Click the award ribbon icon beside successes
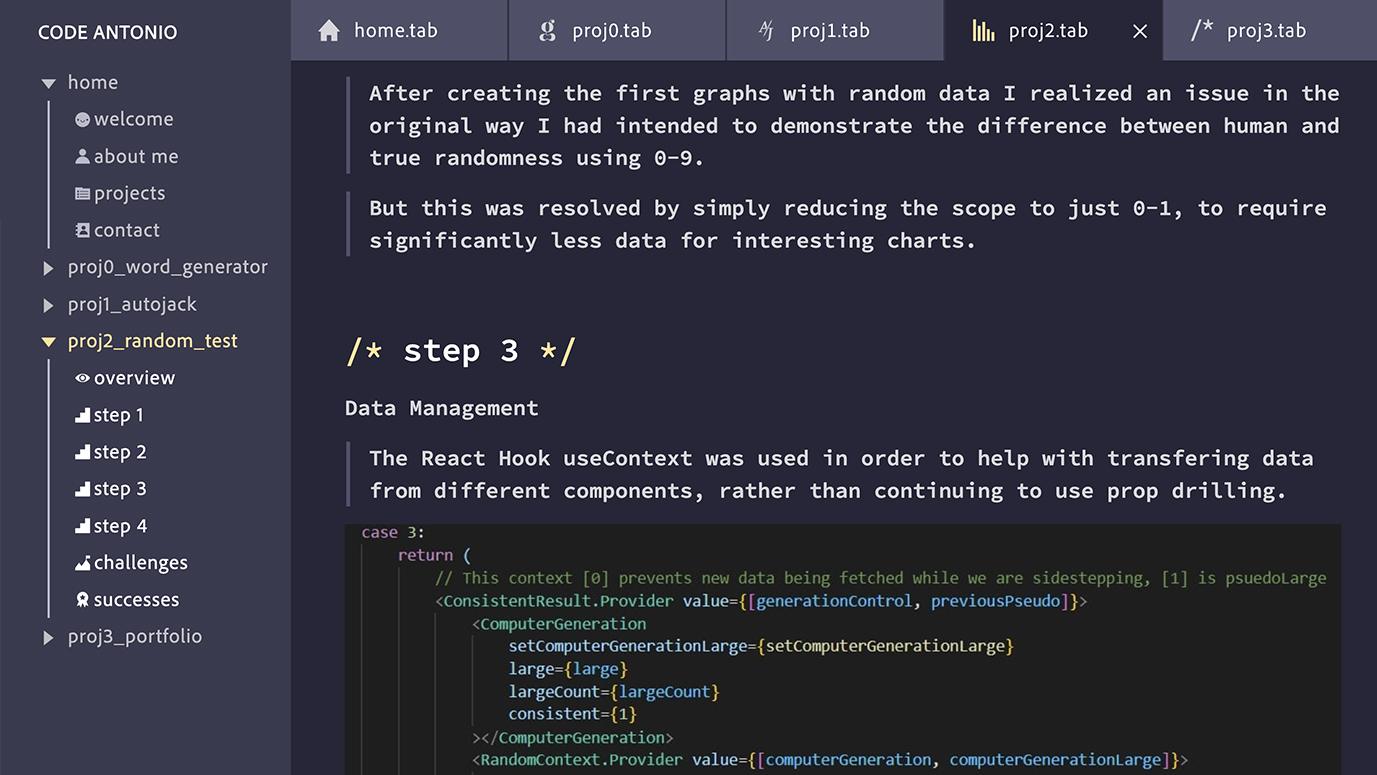This screenshot has width=1377, height=775. pyautogui.click(x=82, y=600)
